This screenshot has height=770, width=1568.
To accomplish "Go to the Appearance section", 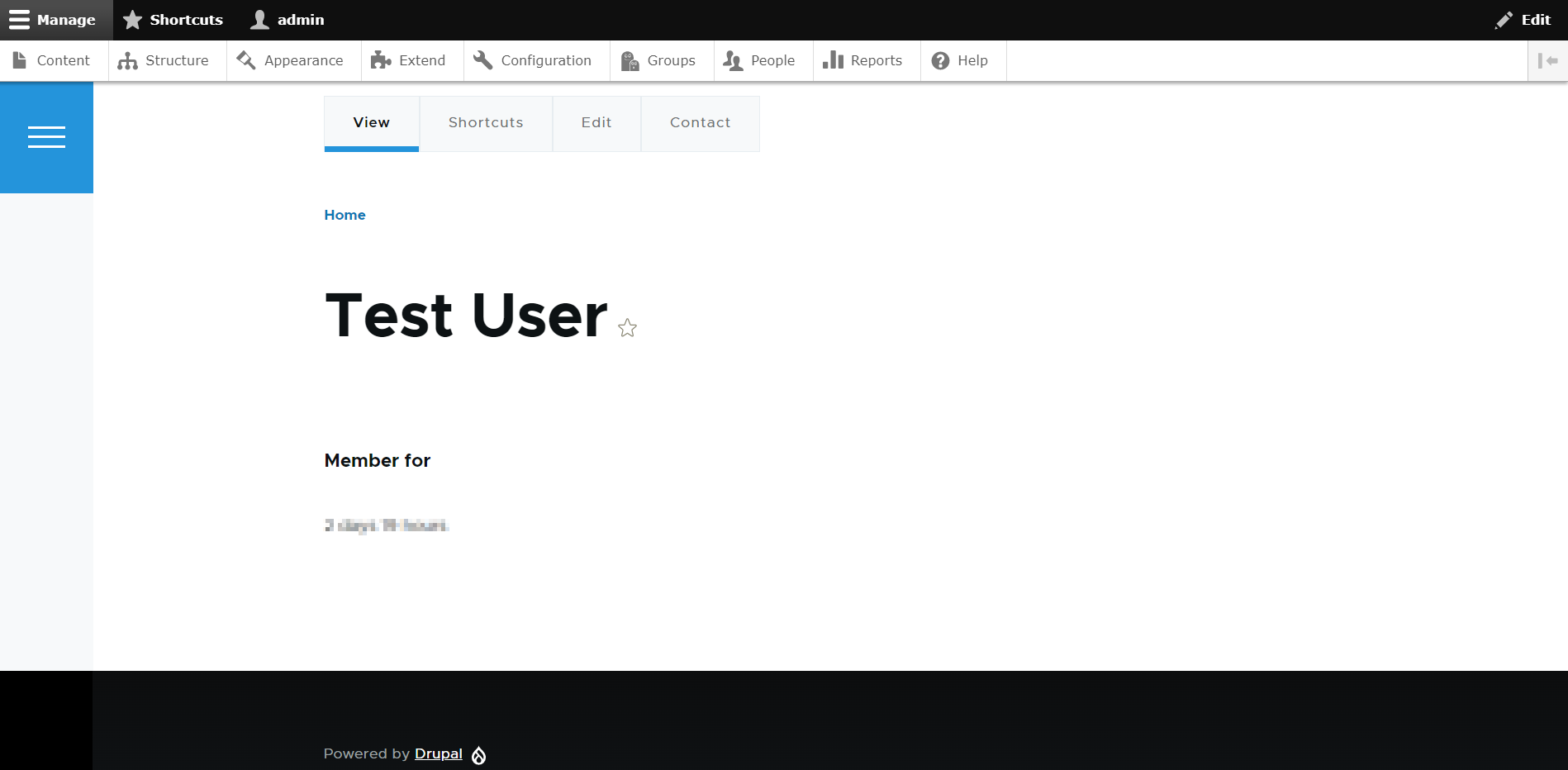I will pos(291,60).
